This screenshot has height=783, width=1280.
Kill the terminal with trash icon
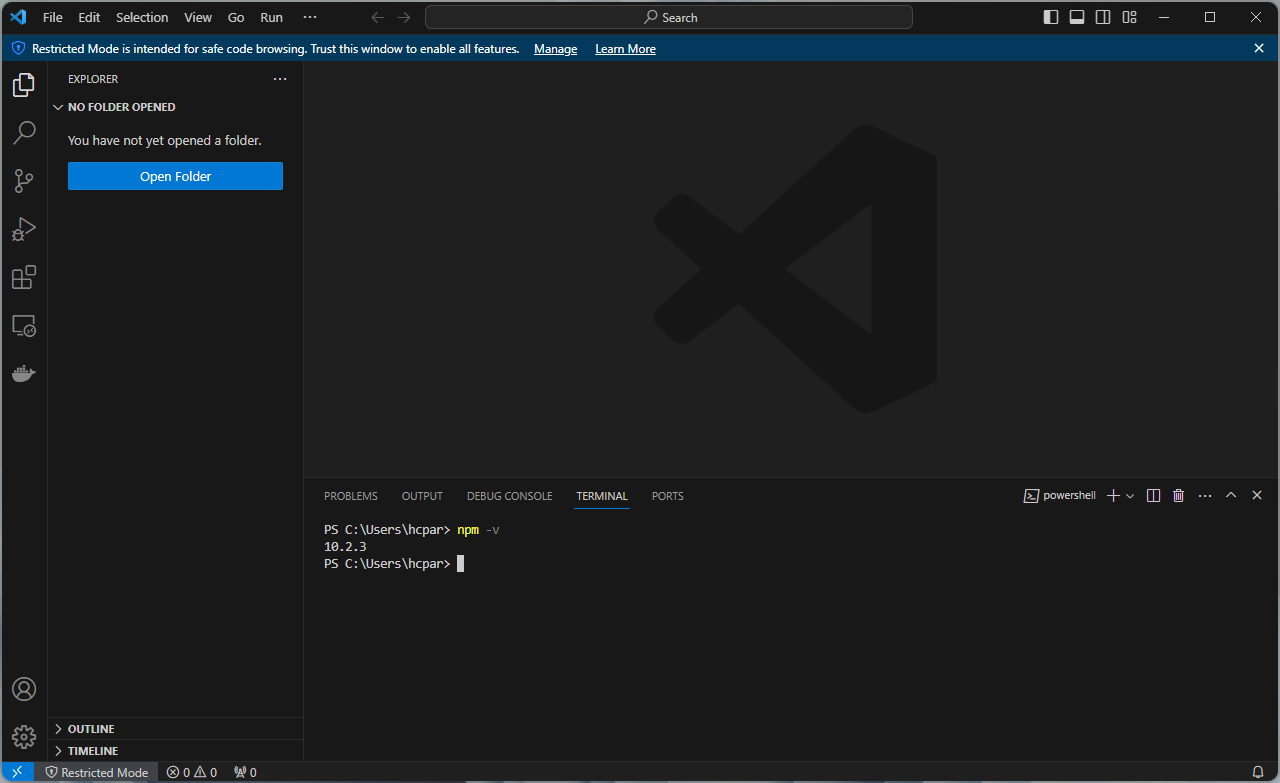[x=1179, y=495]
